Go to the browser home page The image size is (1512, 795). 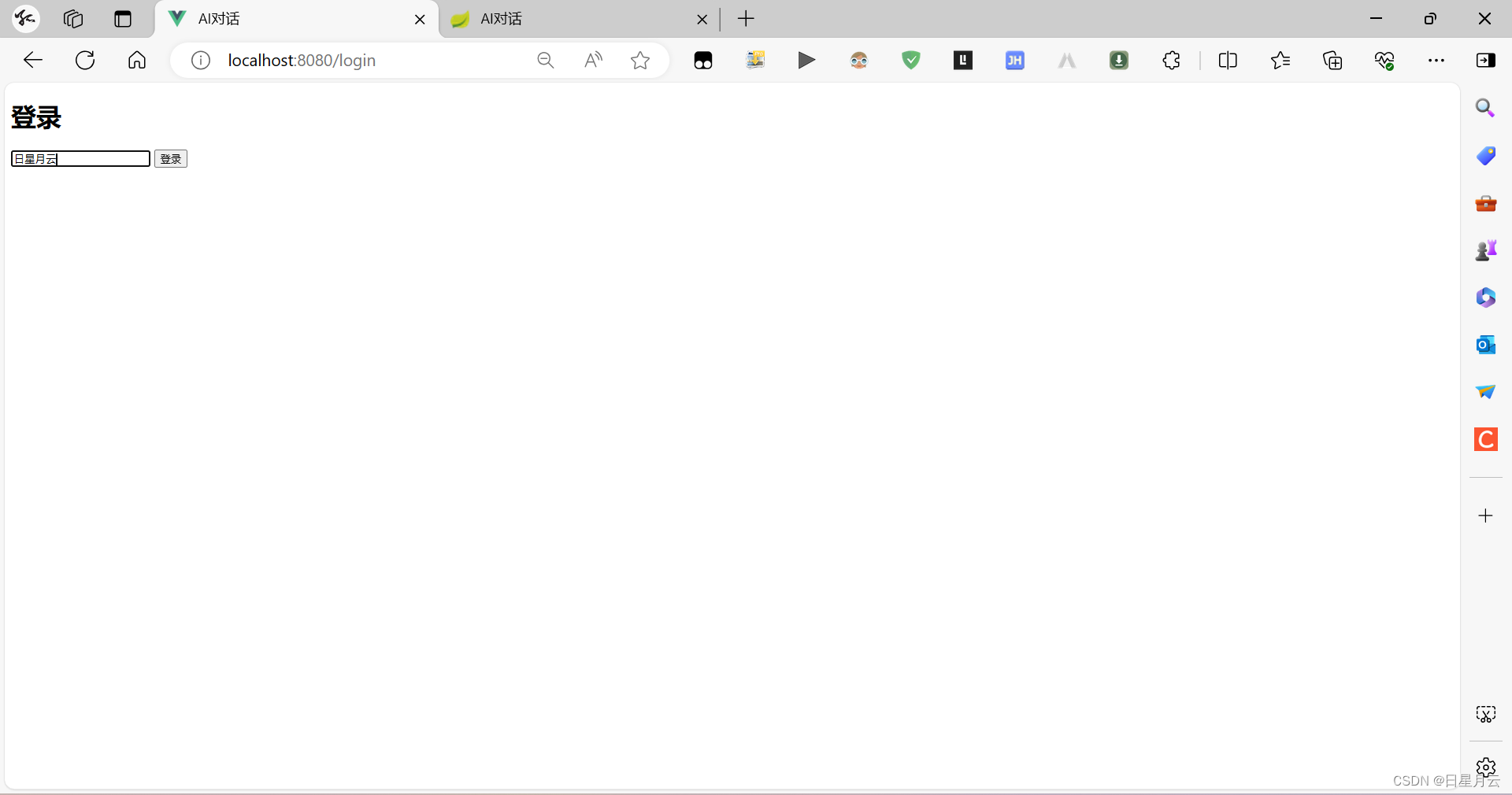(137, 60)
